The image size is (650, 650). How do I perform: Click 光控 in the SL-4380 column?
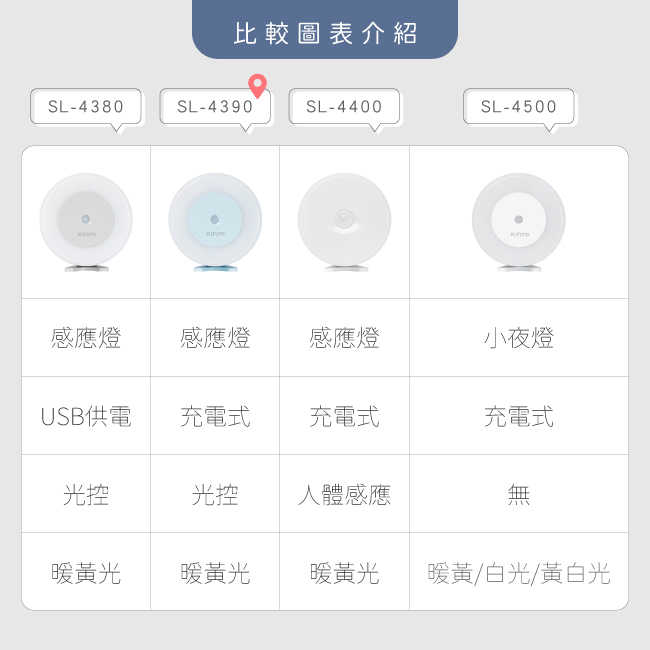[x=86, y=494]
